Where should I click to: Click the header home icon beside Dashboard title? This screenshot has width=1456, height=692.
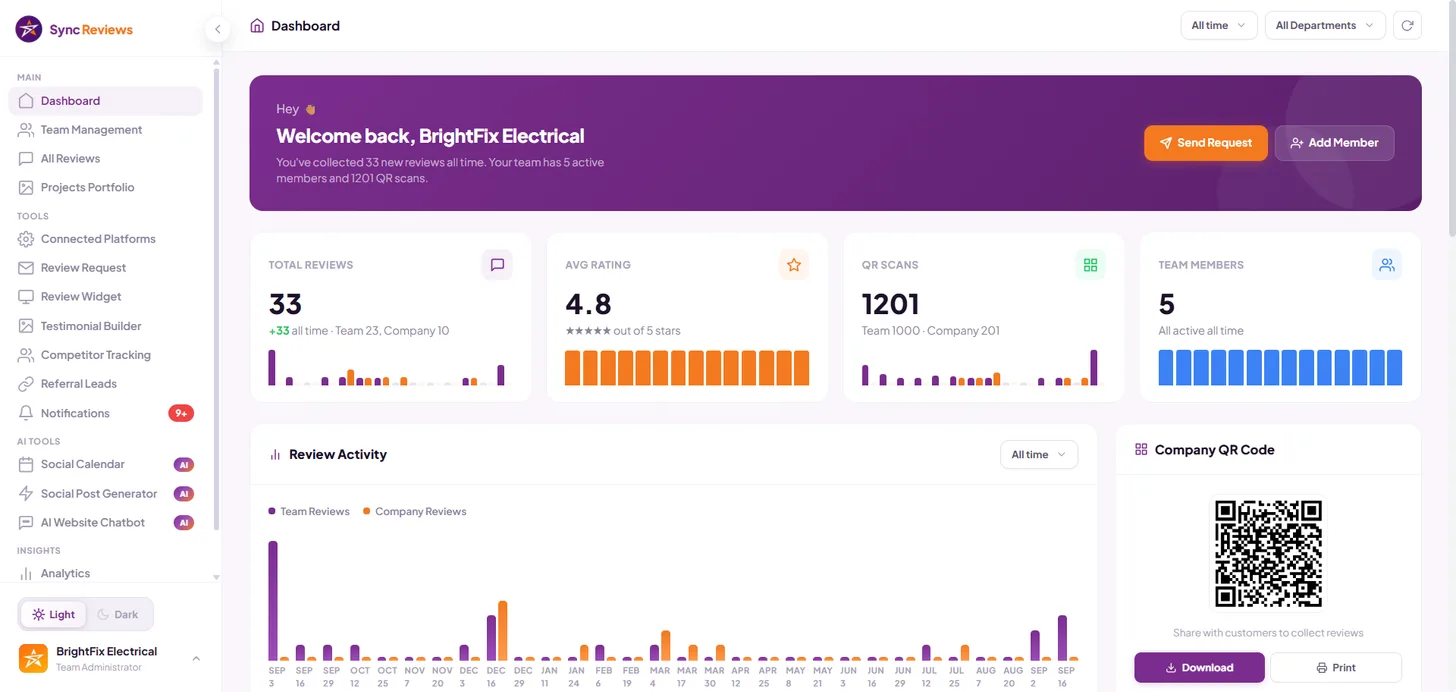257,26
